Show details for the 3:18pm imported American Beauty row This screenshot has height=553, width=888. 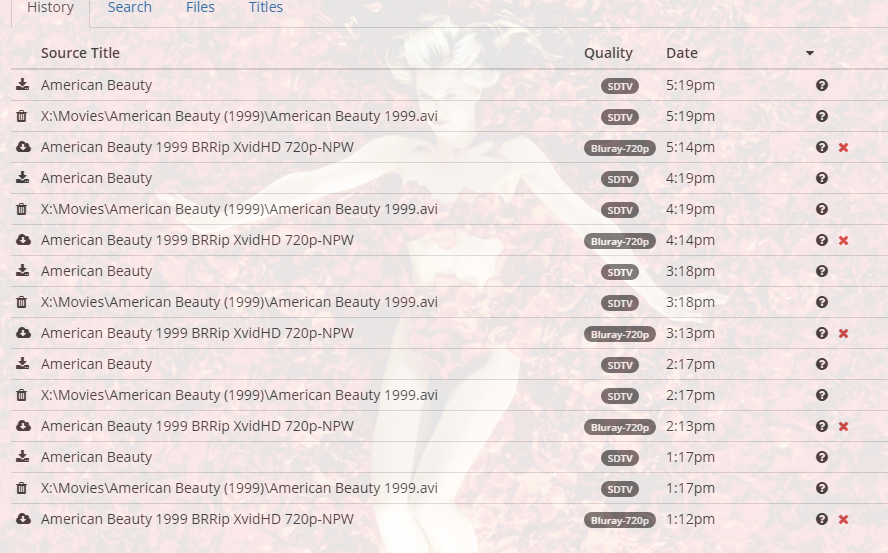(822, 271)
